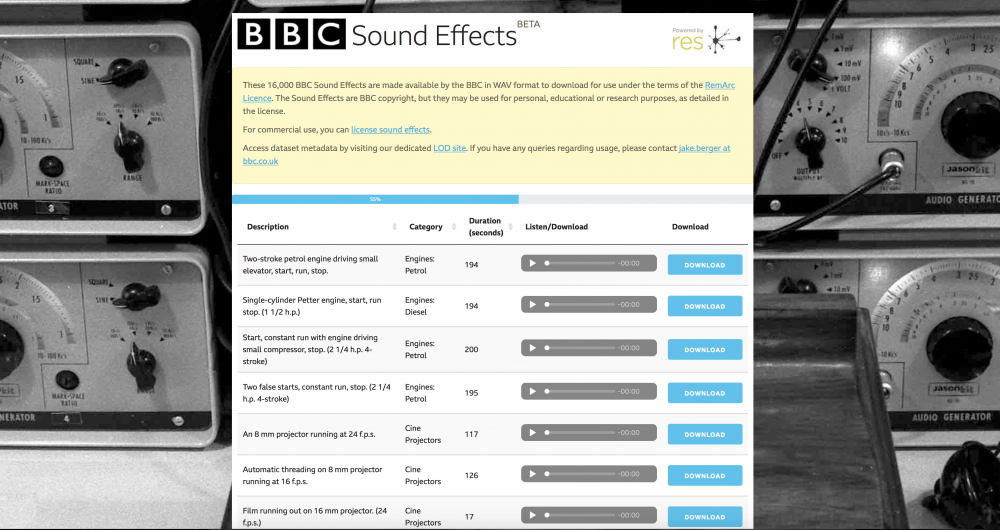The image size is (1000, 530).
Task: Play the 8 mm projector 24 f.p.s. sound
Action: (533, 433)
